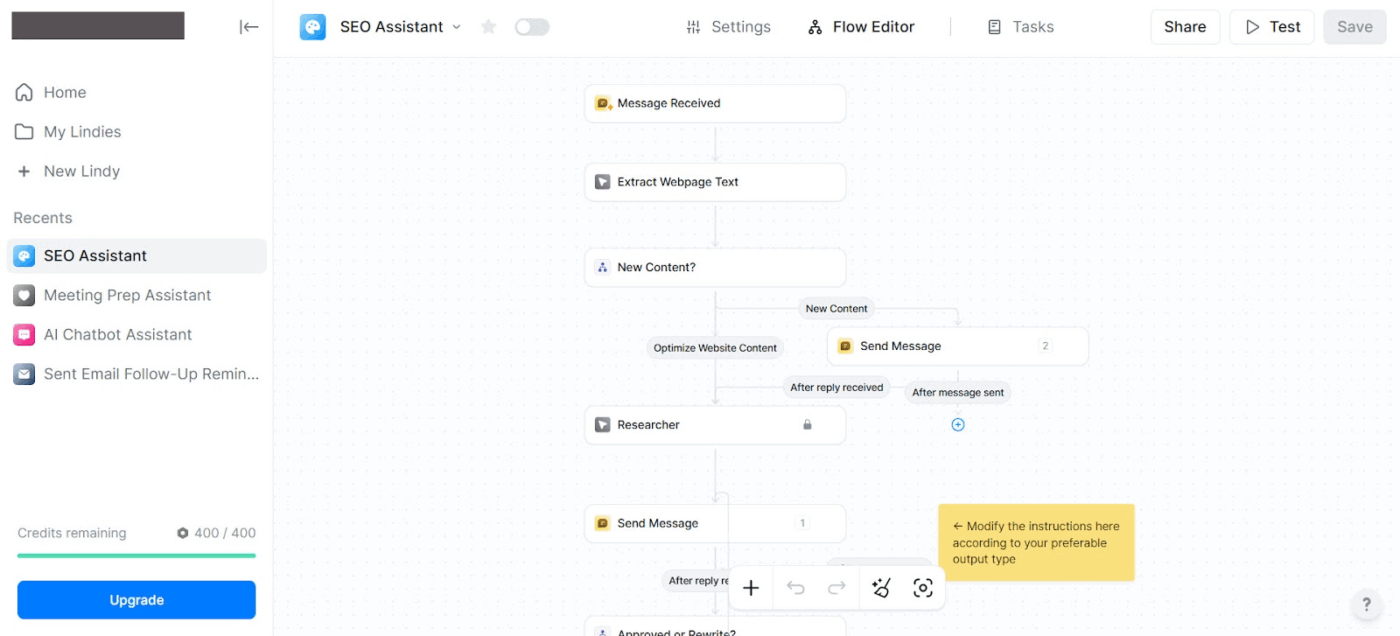Click the Upgrade button in sidebar

pos(135,599)
